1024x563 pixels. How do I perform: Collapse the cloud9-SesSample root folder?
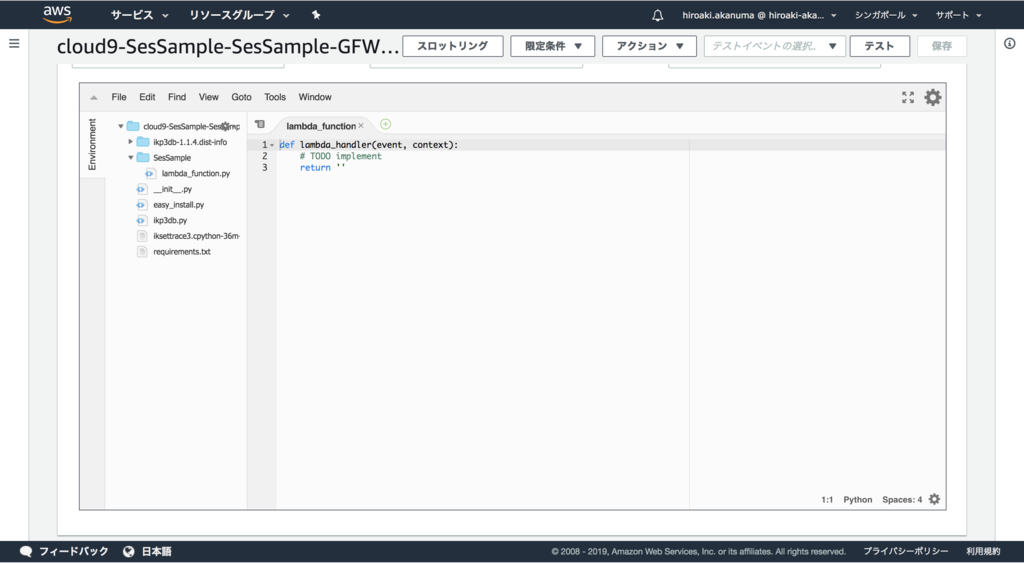(121, 126)
